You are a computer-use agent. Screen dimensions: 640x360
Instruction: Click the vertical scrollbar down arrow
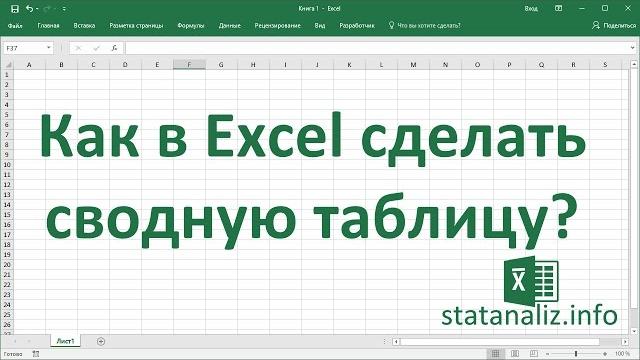point(634,331)
